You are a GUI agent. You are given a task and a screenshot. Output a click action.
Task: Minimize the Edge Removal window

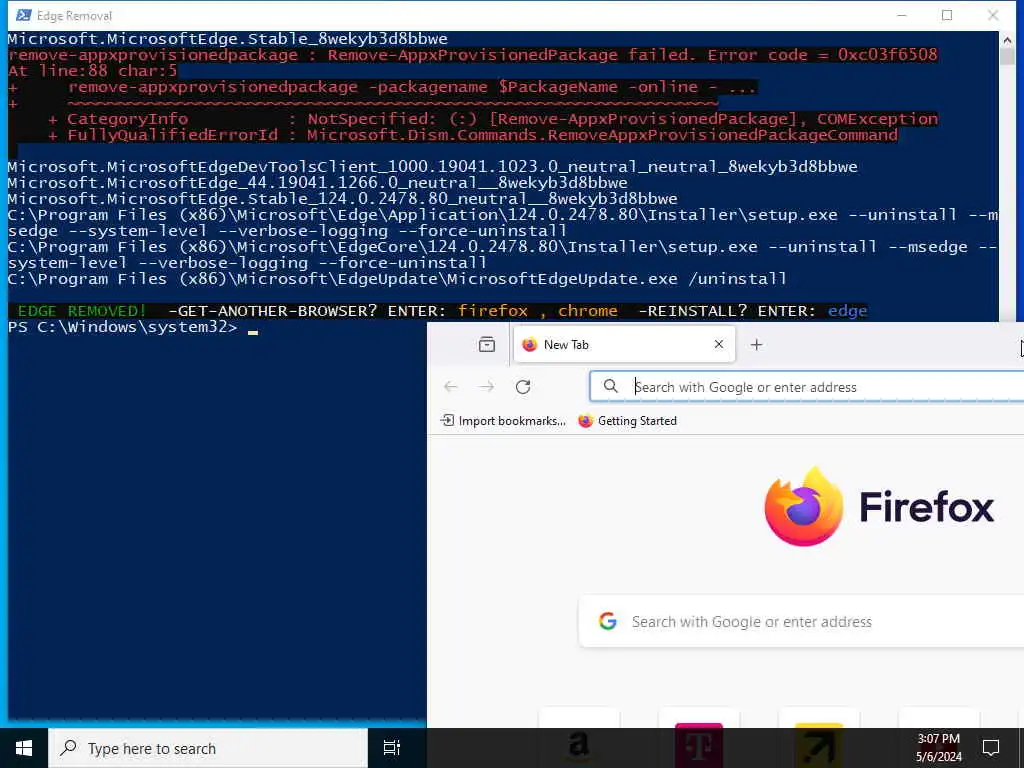point(902,15)
